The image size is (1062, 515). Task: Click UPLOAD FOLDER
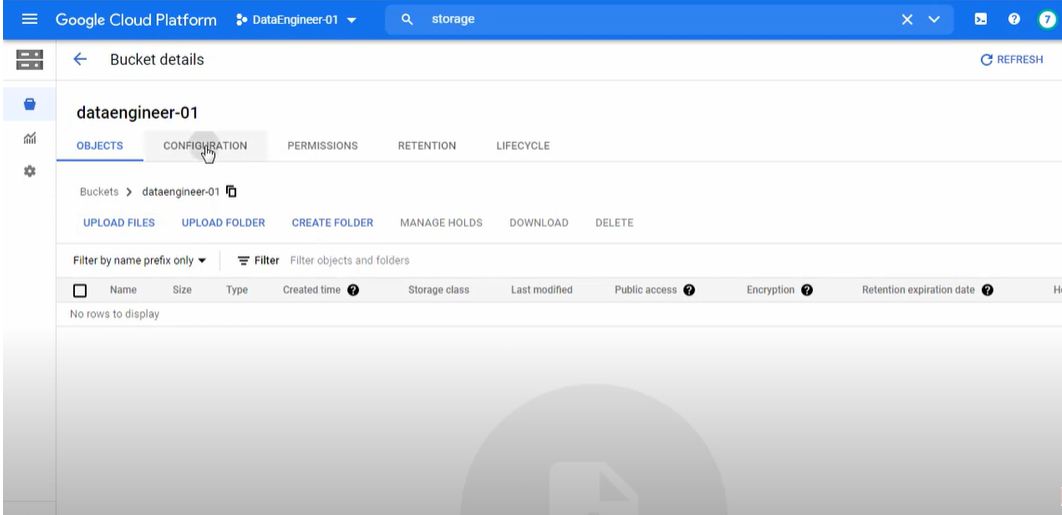[x=224, y=223]
